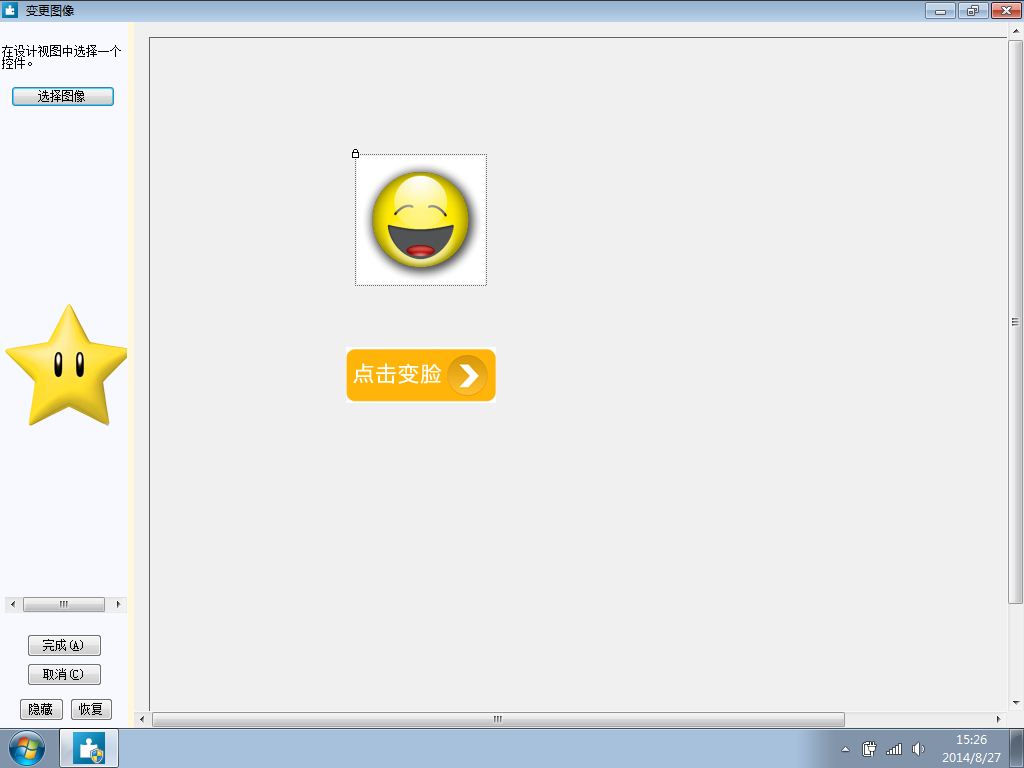Viewport: 1024px width, 768px height.
Task: Minimize the 变更图像 window
Action: coord(940,10)
